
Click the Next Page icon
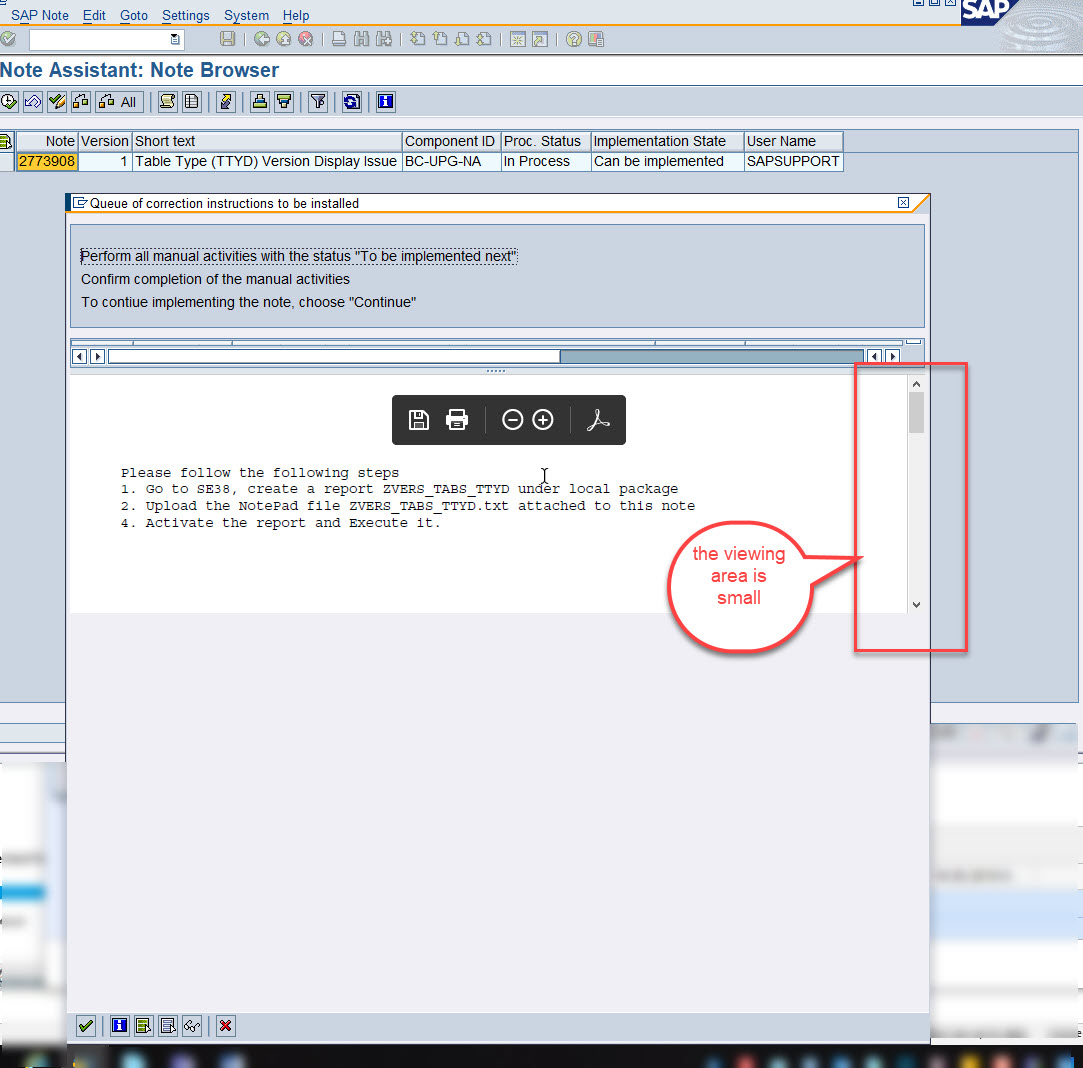click(x=462, y=39)
